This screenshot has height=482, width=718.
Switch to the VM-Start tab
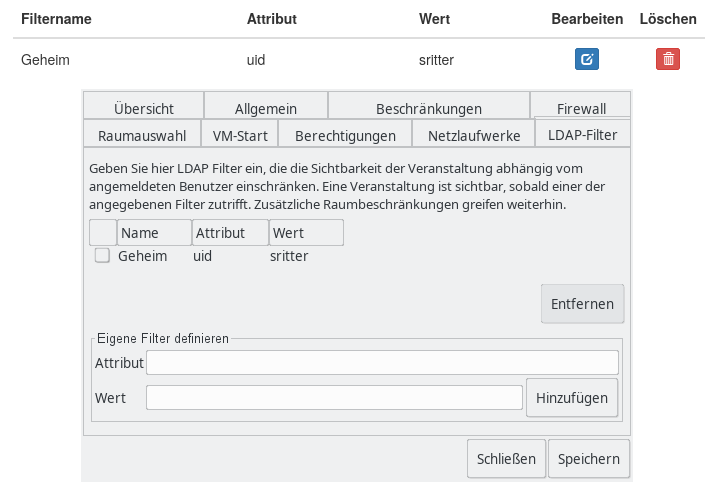coord(240,135)
